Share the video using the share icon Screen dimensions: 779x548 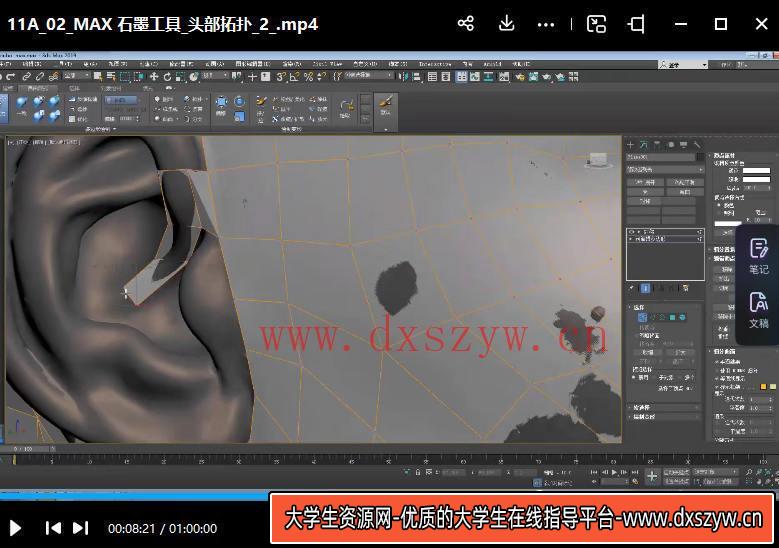(x=466, y=23)
